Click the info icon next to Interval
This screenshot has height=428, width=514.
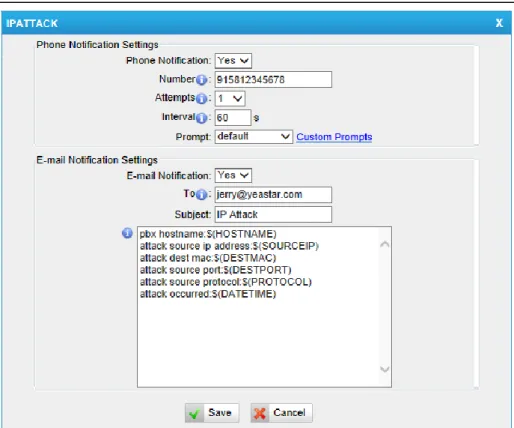point(201,118)
